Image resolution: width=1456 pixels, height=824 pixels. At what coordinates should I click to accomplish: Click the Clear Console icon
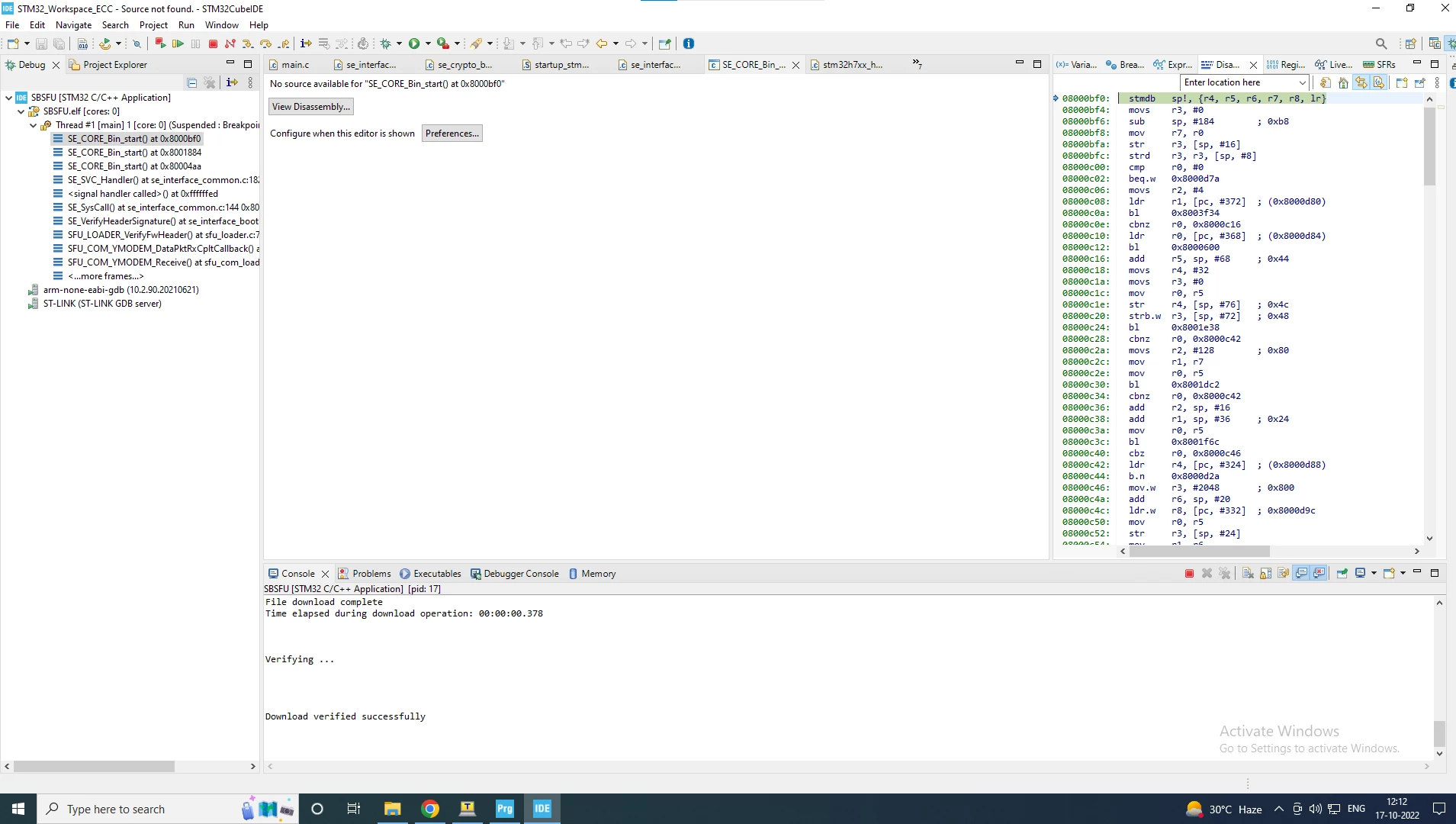click(1248, 573)
